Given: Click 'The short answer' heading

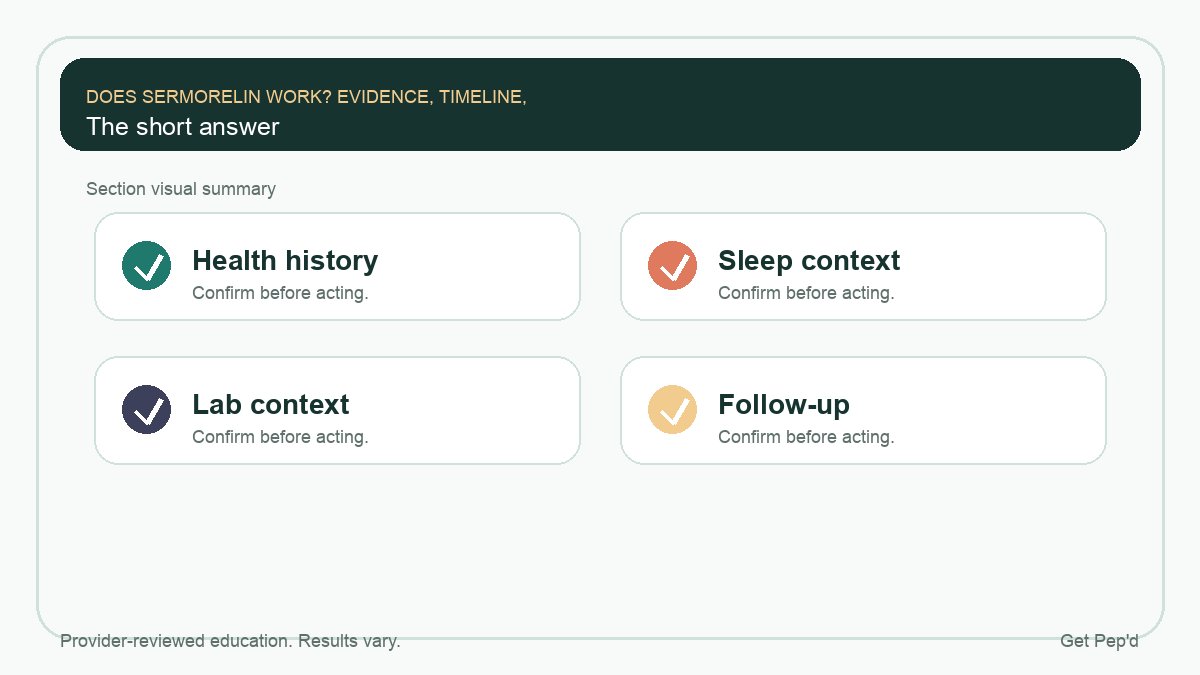Looking at the screenshot, I should pos(183,127).
